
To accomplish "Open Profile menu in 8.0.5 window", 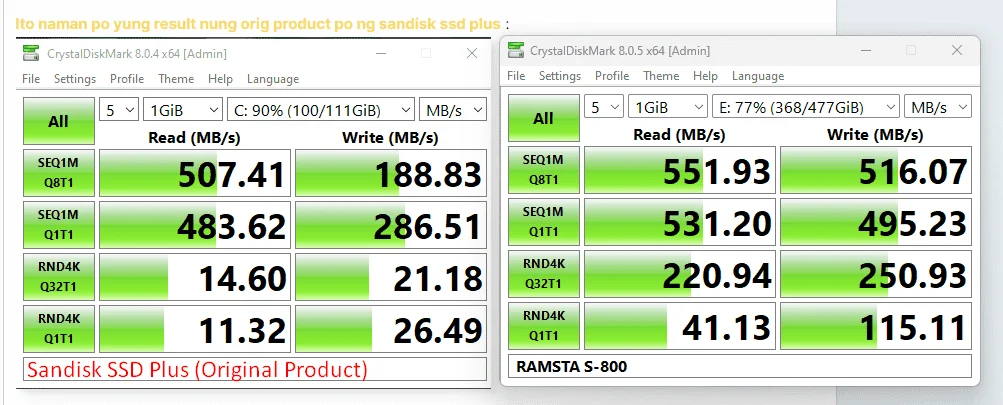I will [612, 75].
